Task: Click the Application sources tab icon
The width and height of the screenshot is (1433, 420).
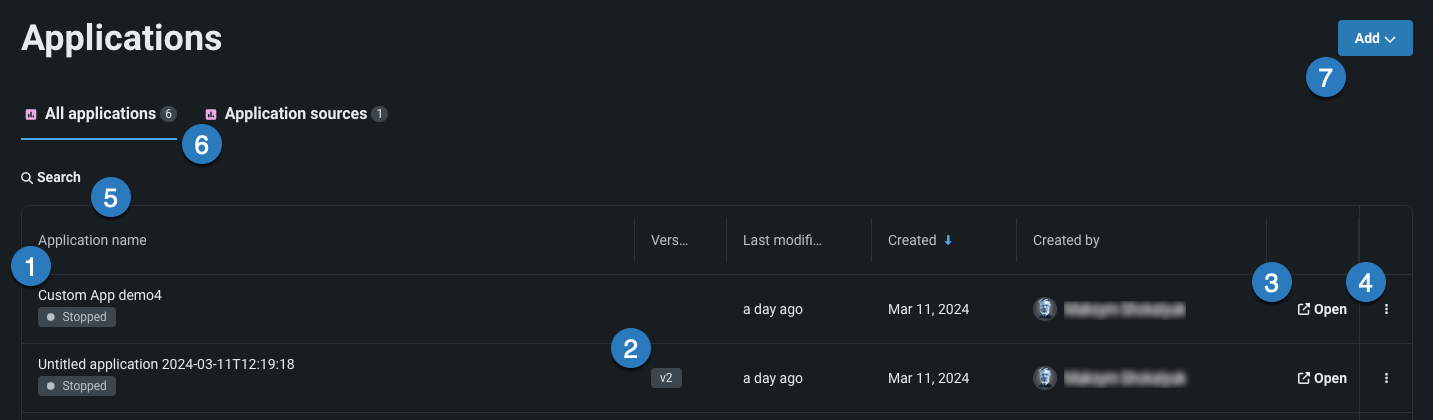Action: coord(211,114)
